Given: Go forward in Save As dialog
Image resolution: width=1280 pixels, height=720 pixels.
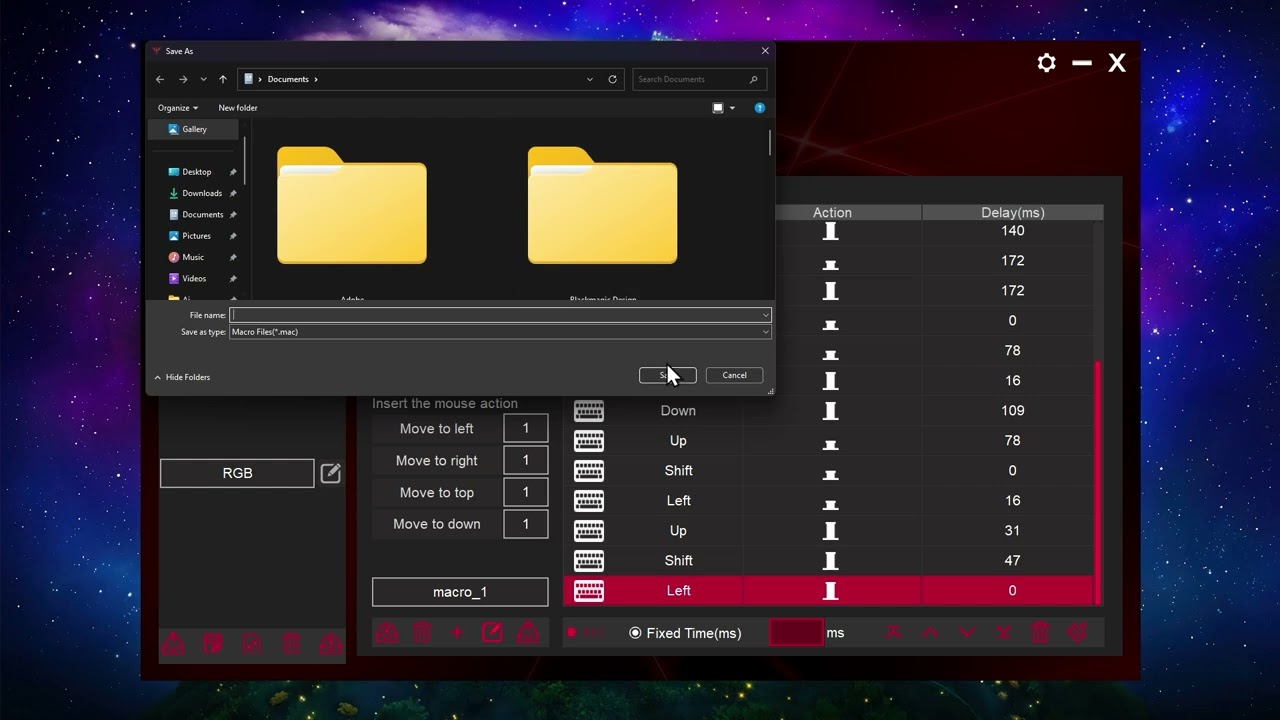Looking at the screenshot, I should coord(183,79).
